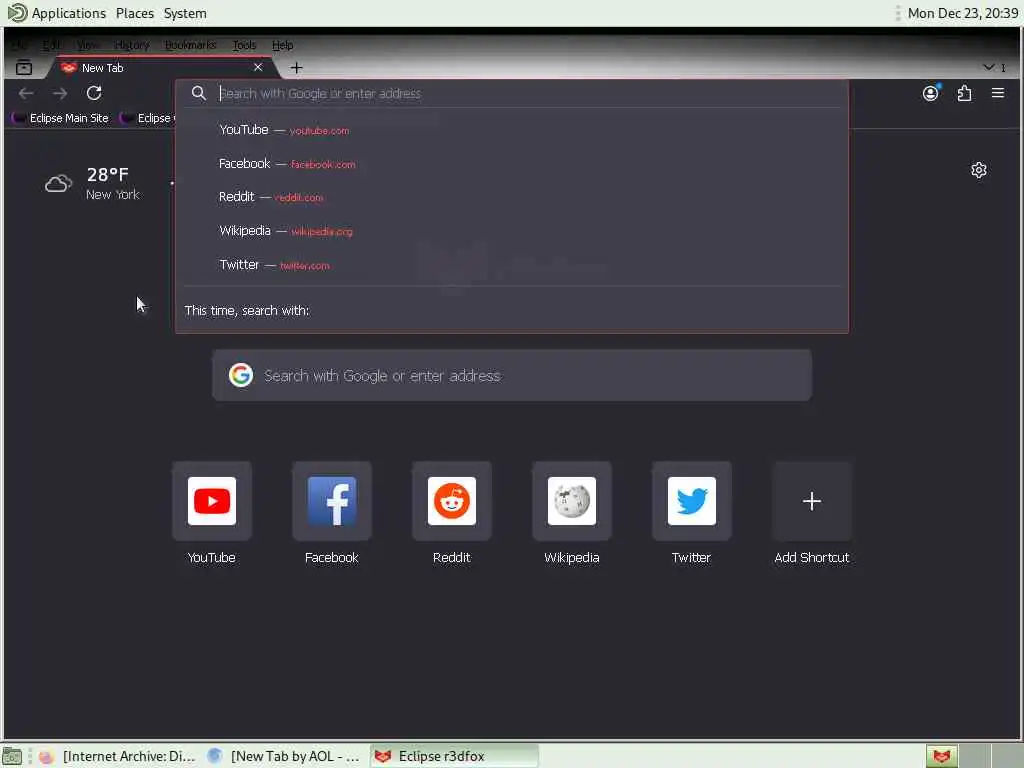This screenshot has height=768, width=1024.
Task: Open the Places system menu
Action: 135,13
